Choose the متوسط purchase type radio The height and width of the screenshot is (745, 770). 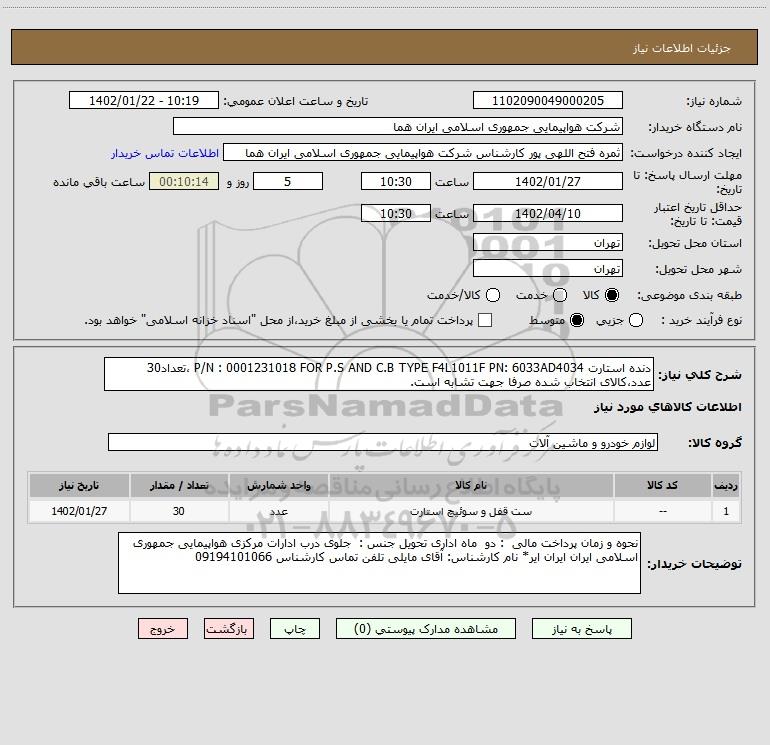tap(577, 320)
